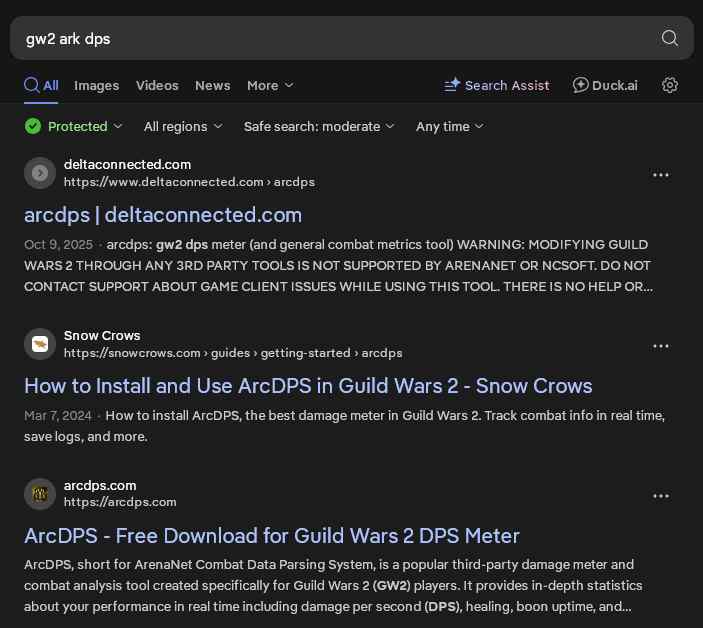Click the 'deltaconnected.com' site name text
The image size is (703, 628).
tap(127, 165)
